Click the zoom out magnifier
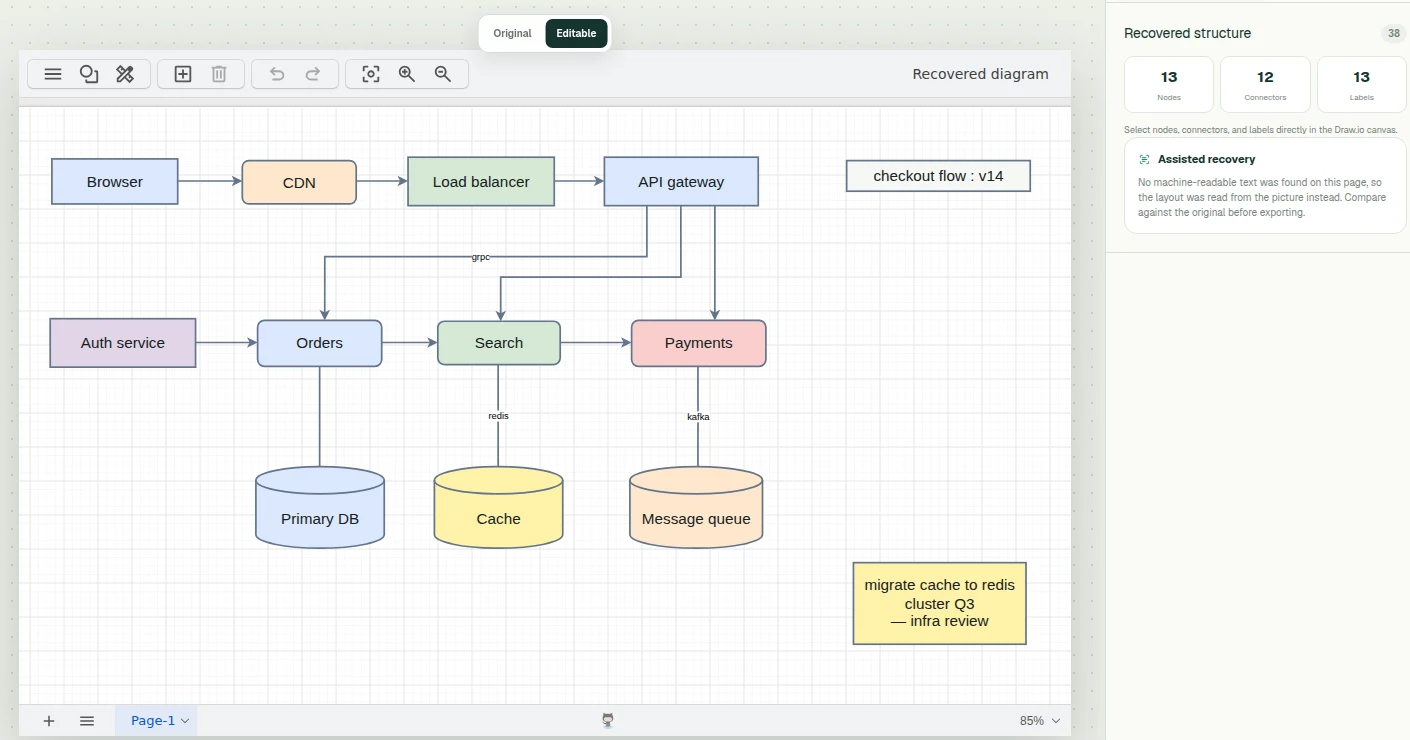The image size is (1410, 740). point(443,74)
